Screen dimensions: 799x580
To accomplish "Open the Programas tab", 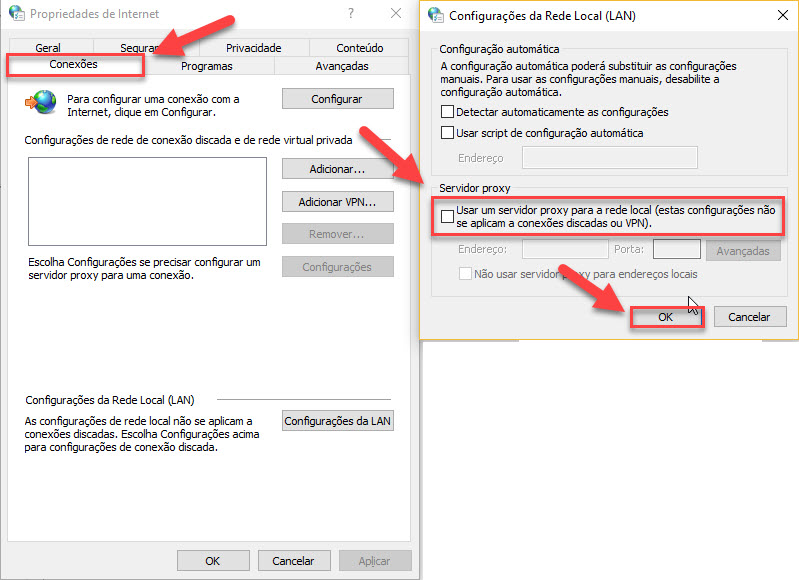I will click(207, 66).
